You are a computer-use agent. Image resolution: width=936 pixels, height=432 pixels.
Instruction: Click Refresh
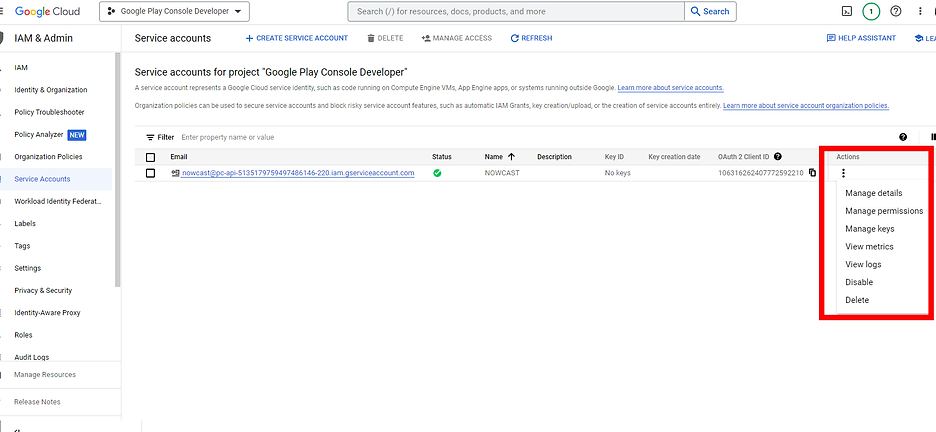(x=531, y=38)
